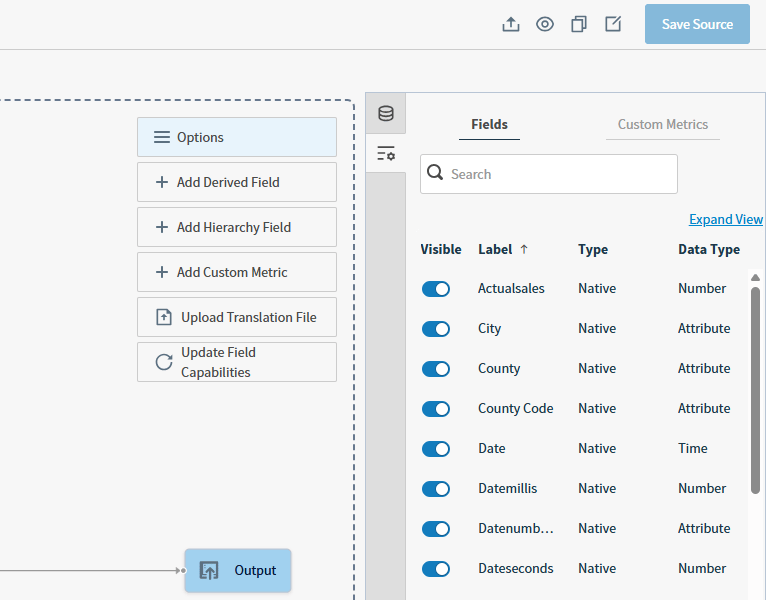Viewport: 766px width, 600px height.
Task: Open the Options menu button
Action: pyautogui.click(x=237, y=137)
